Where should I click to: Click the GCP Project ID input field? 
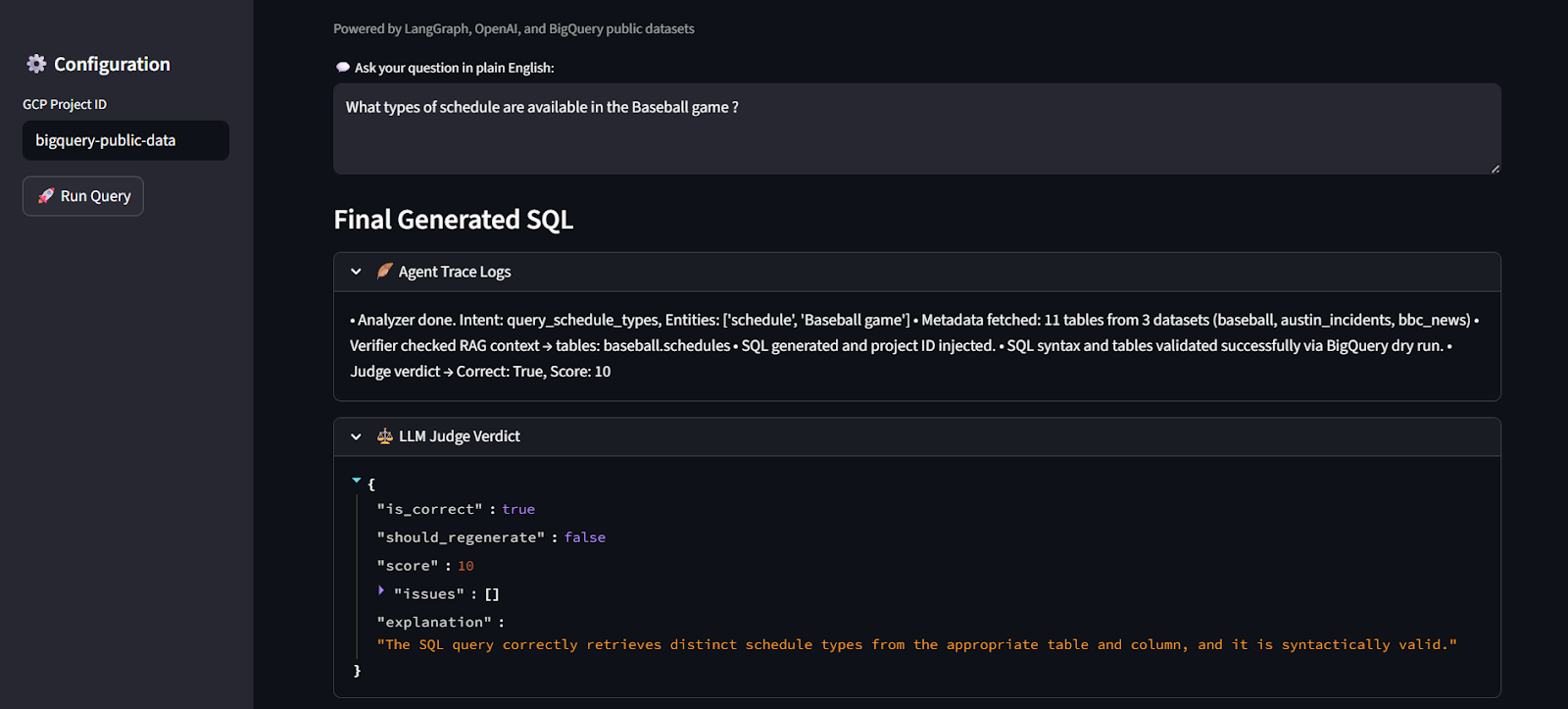(125, 140)
